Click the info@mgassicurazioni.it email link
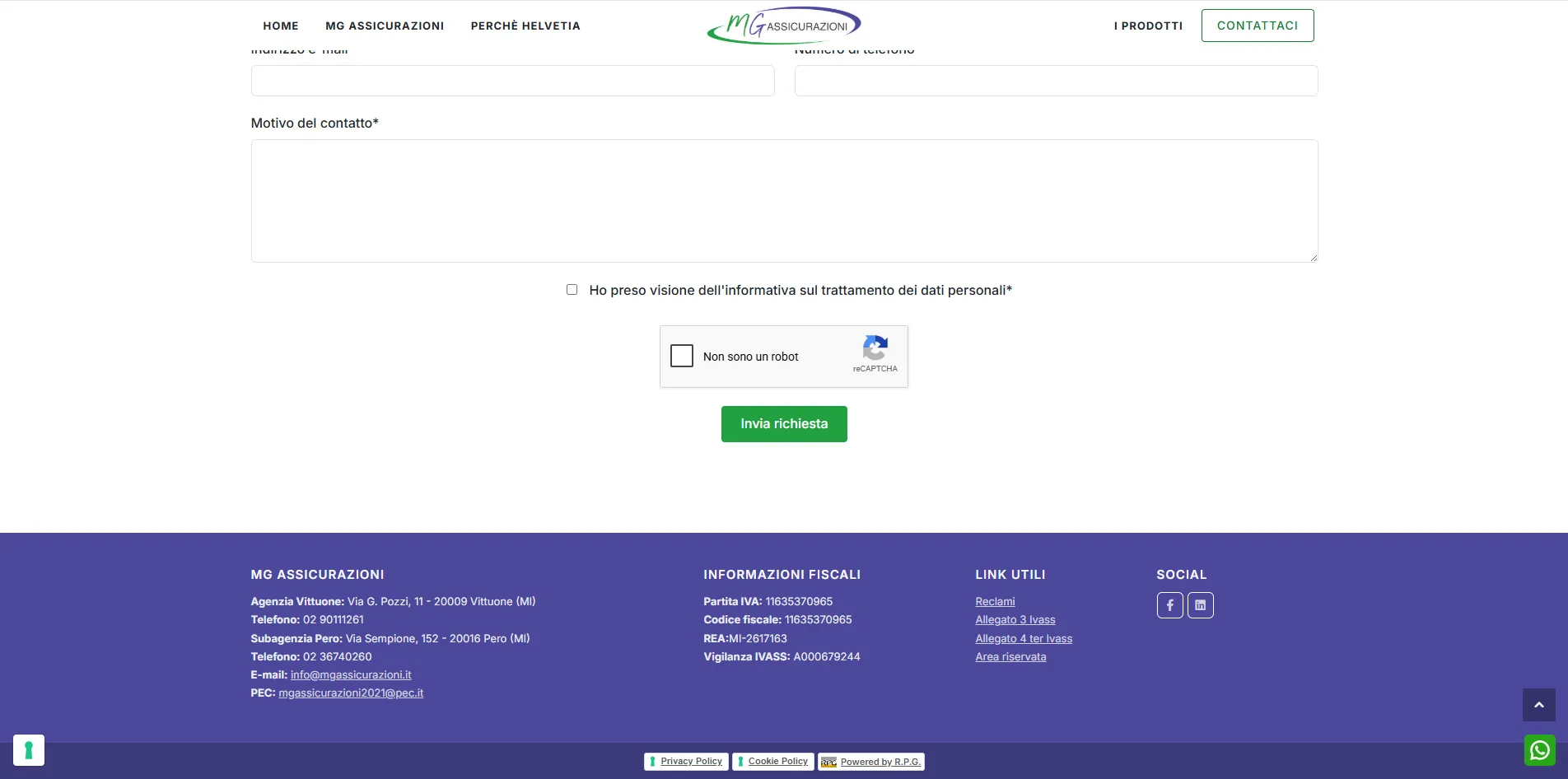 [351, 675]
